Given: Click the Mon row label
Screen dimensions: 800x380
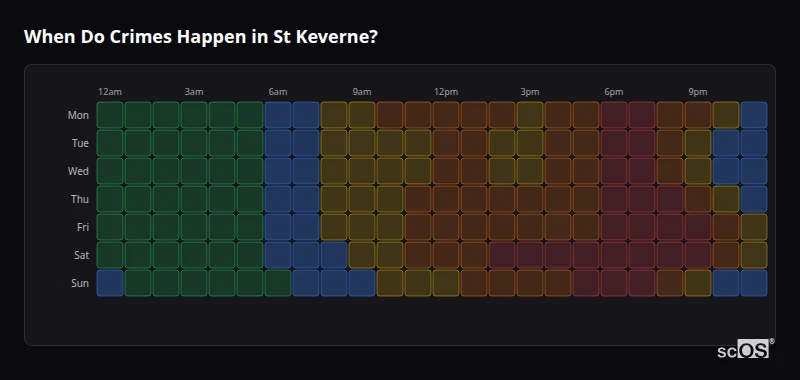Looking at the screenshot, I should coord(78,115).
